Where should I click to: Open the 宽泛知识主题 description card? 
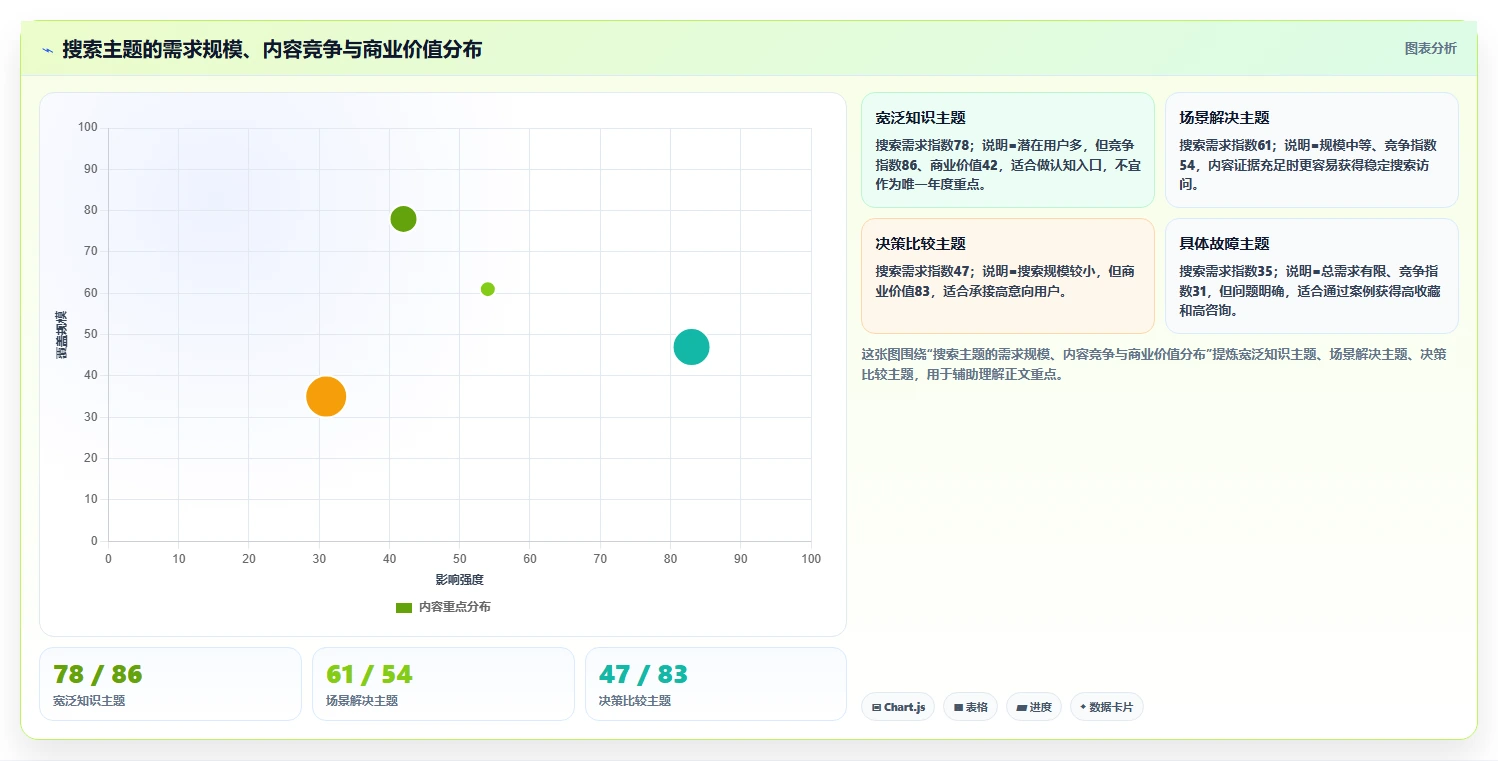1007,150
